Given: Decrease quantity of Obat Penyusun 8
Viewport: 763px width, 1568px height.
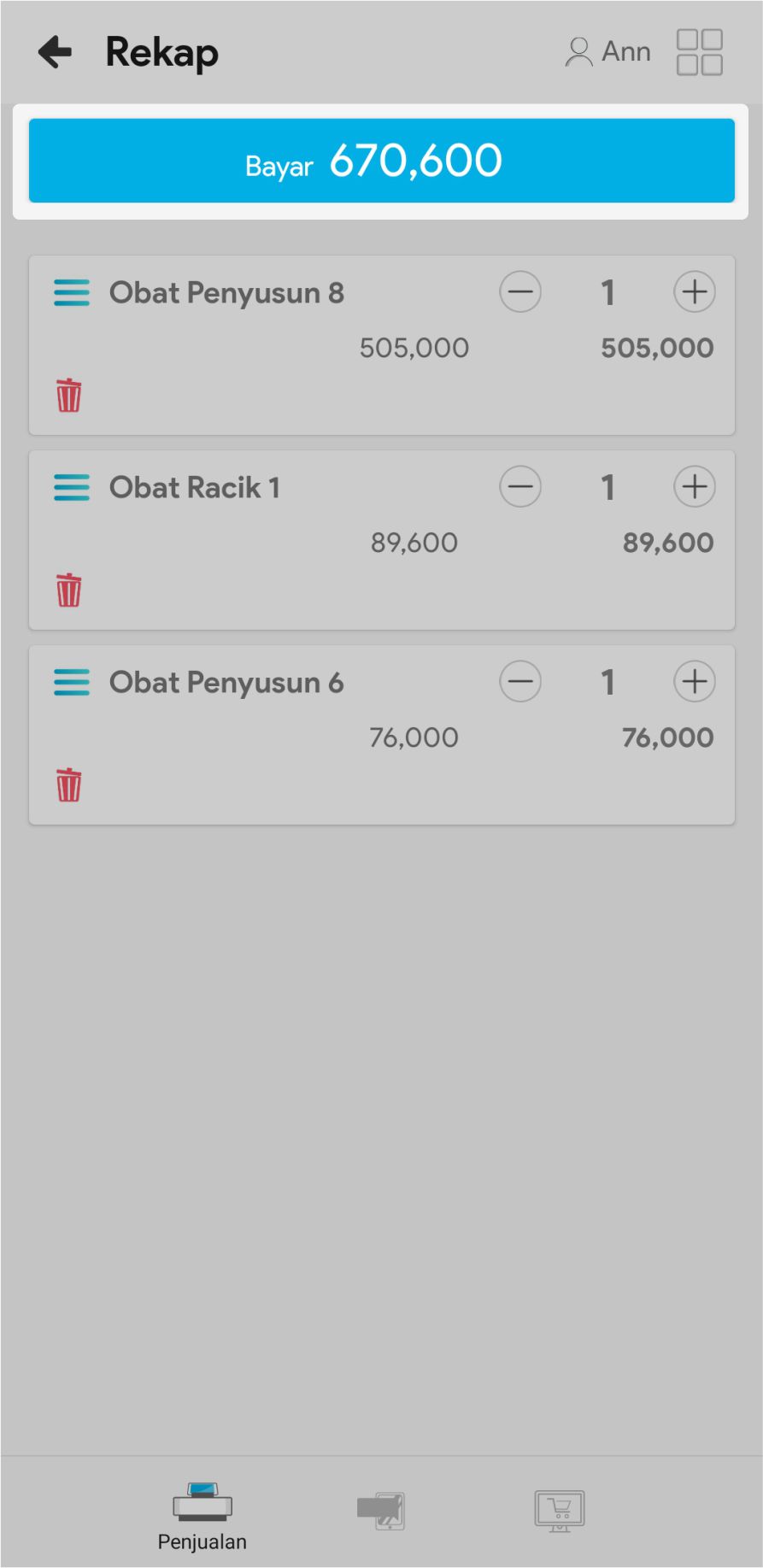Looking at the screenshot, I should (x=519, y=292).
